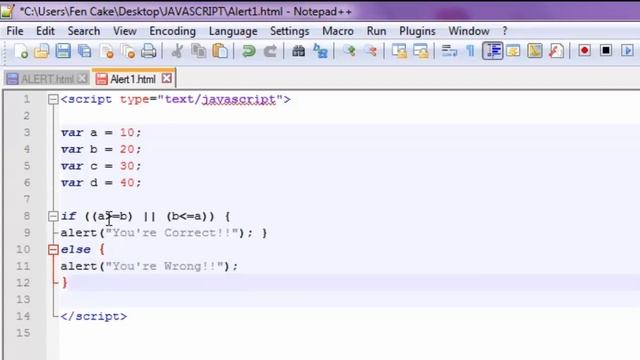Open the Replace toolbar icon

tap(320, 51)
